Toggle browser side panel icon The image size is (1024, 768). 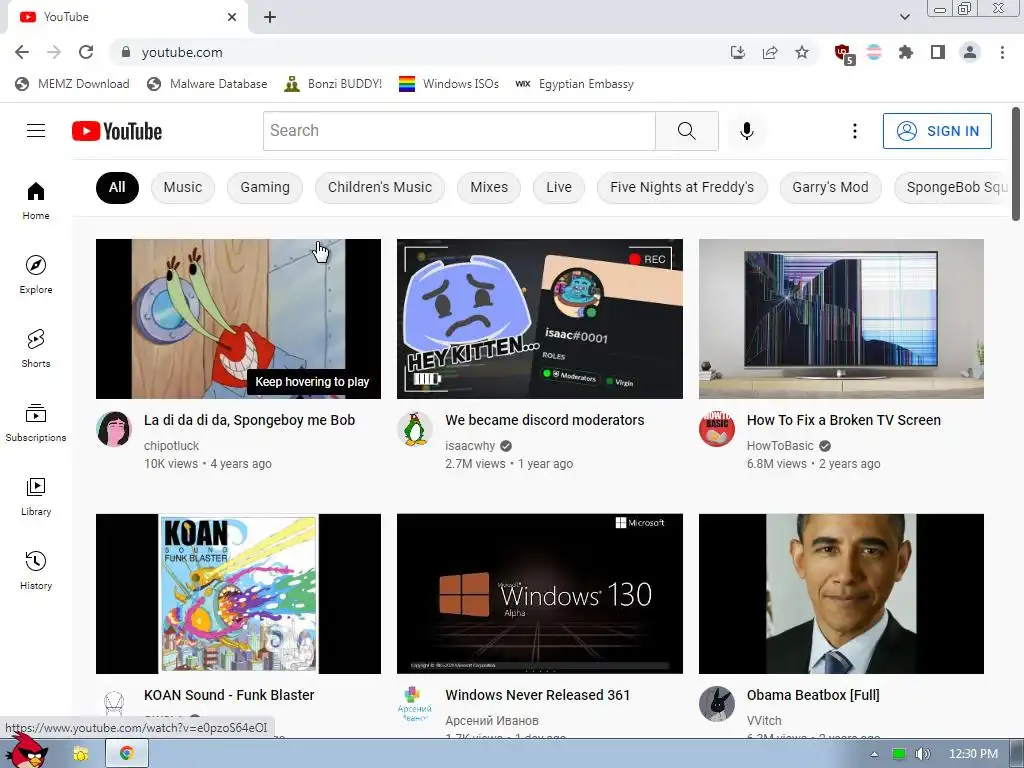938,52
